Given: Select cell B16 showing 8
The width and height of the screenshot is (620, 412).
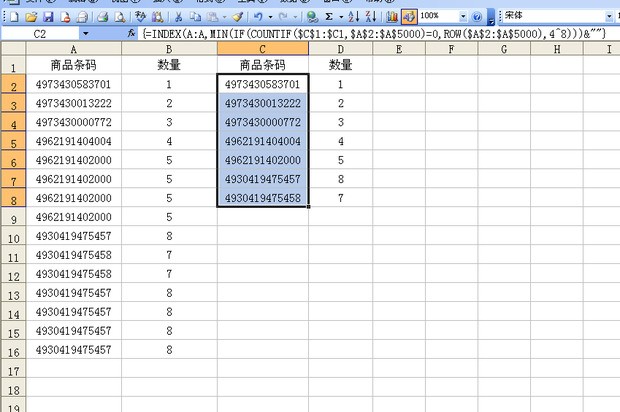Looking at the screenshot, I should [x=169, y=350].
